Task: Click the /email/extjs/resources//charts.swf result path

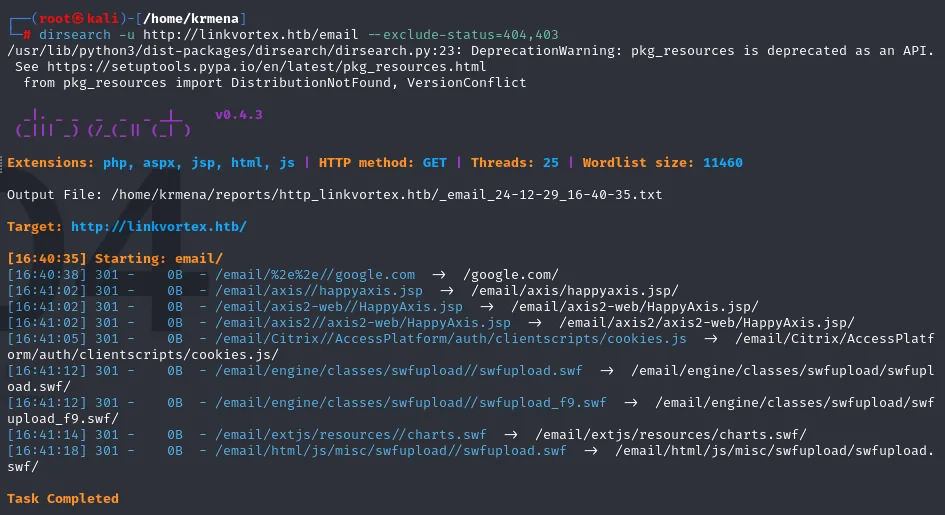Action: pos(351,434)
